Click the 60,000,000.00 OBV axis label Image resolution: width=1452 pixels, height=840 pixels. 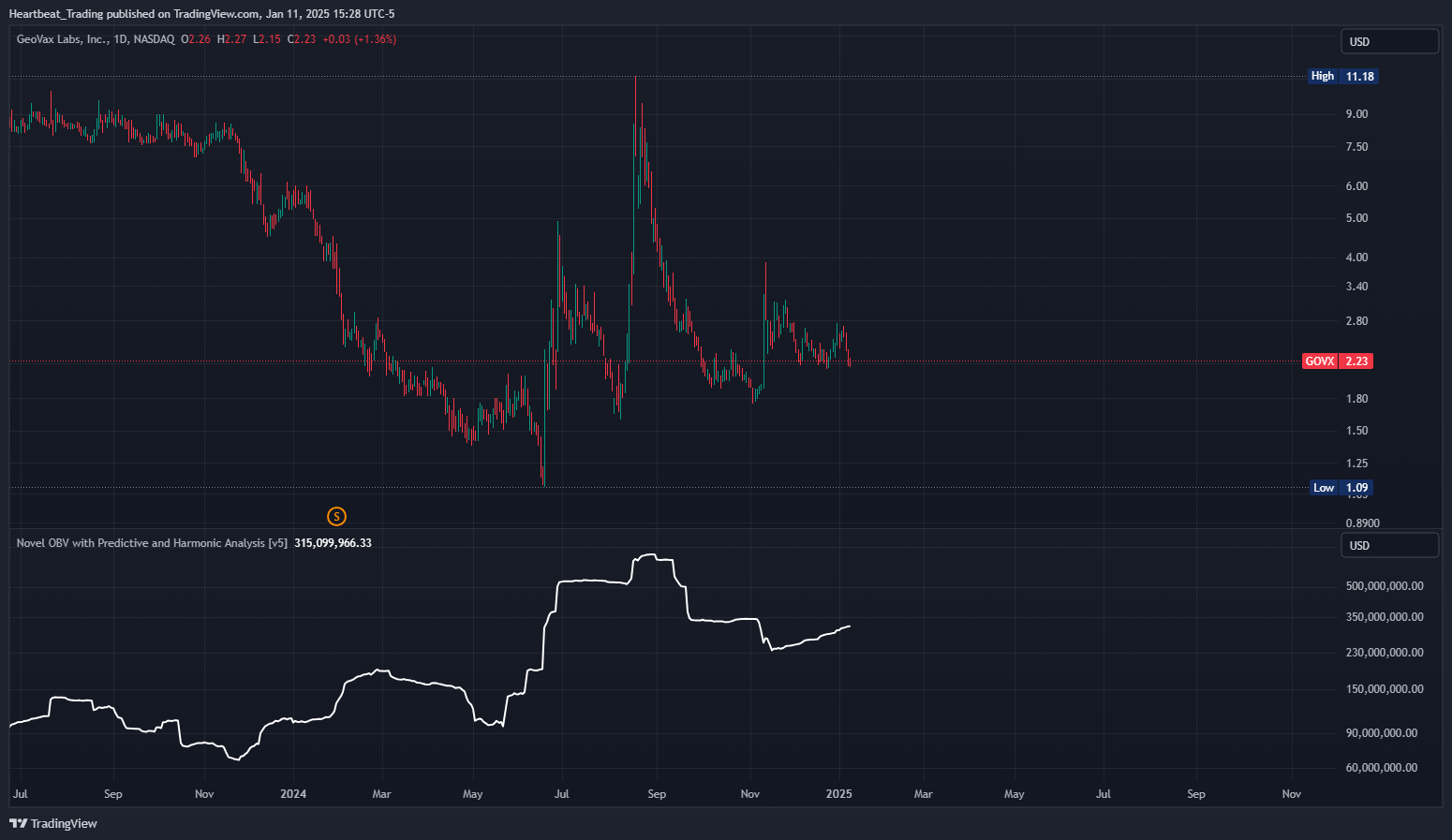click(1382, 768)
